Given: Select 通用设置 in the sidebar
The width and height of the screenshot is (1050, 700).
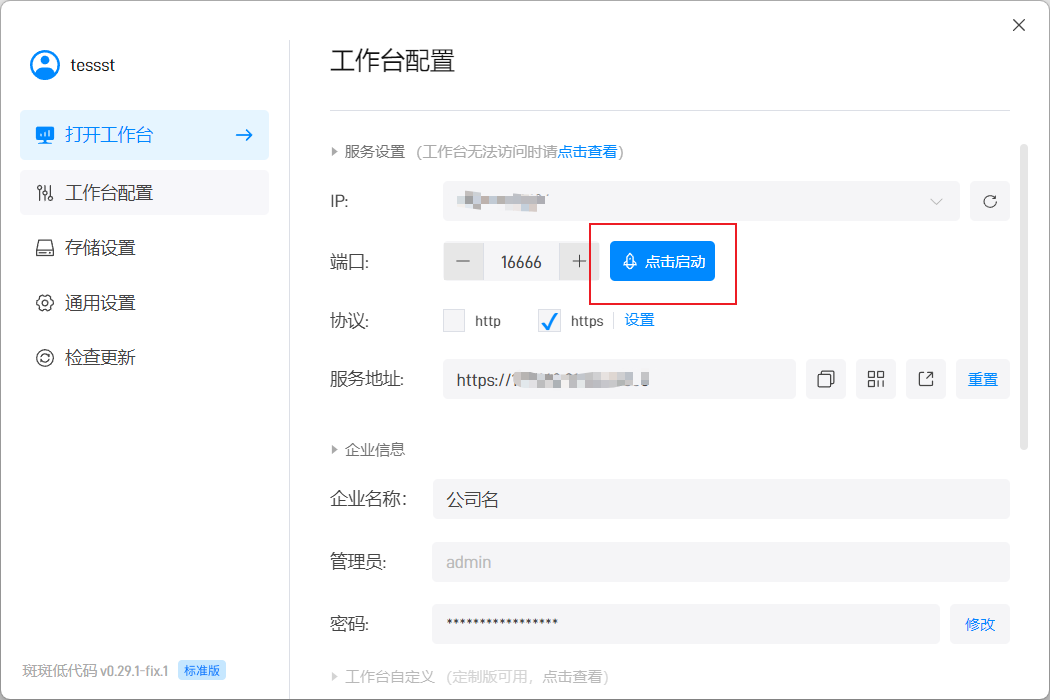Looking at the screenshot, I should click(x=100, y=303).
